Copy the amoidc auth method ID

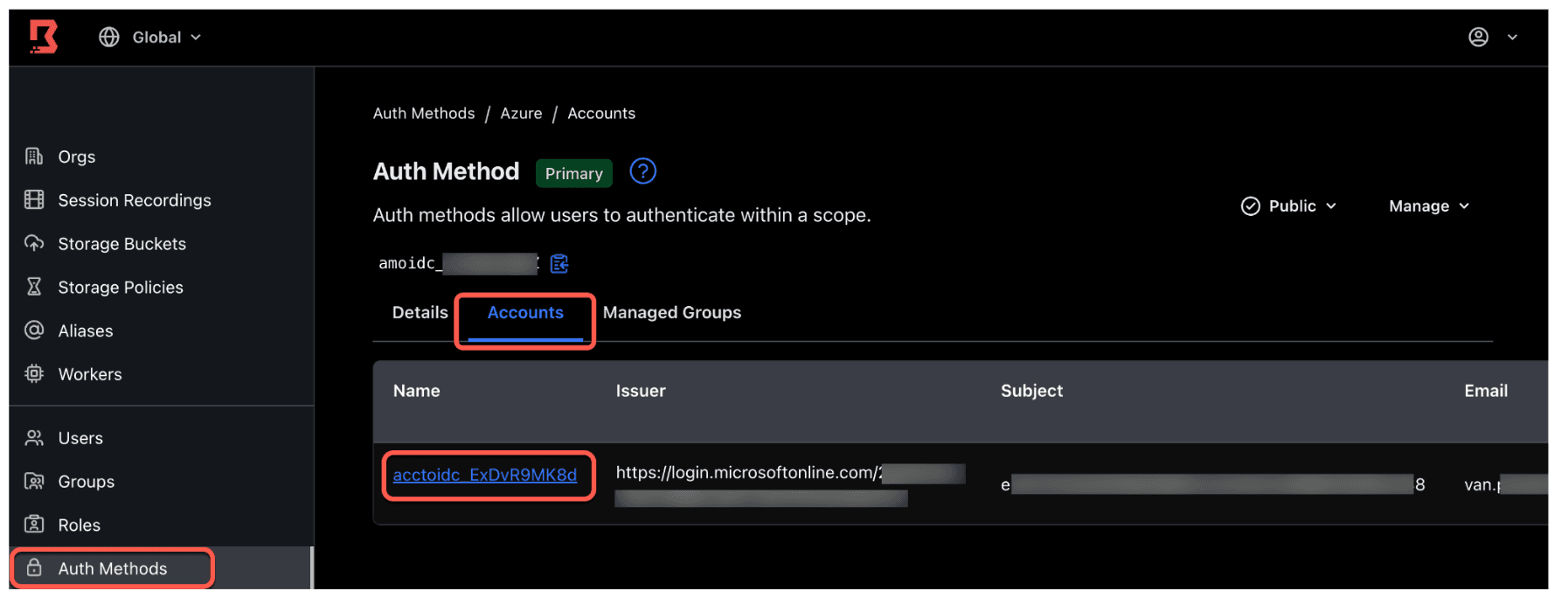click(x=559, y=263)
